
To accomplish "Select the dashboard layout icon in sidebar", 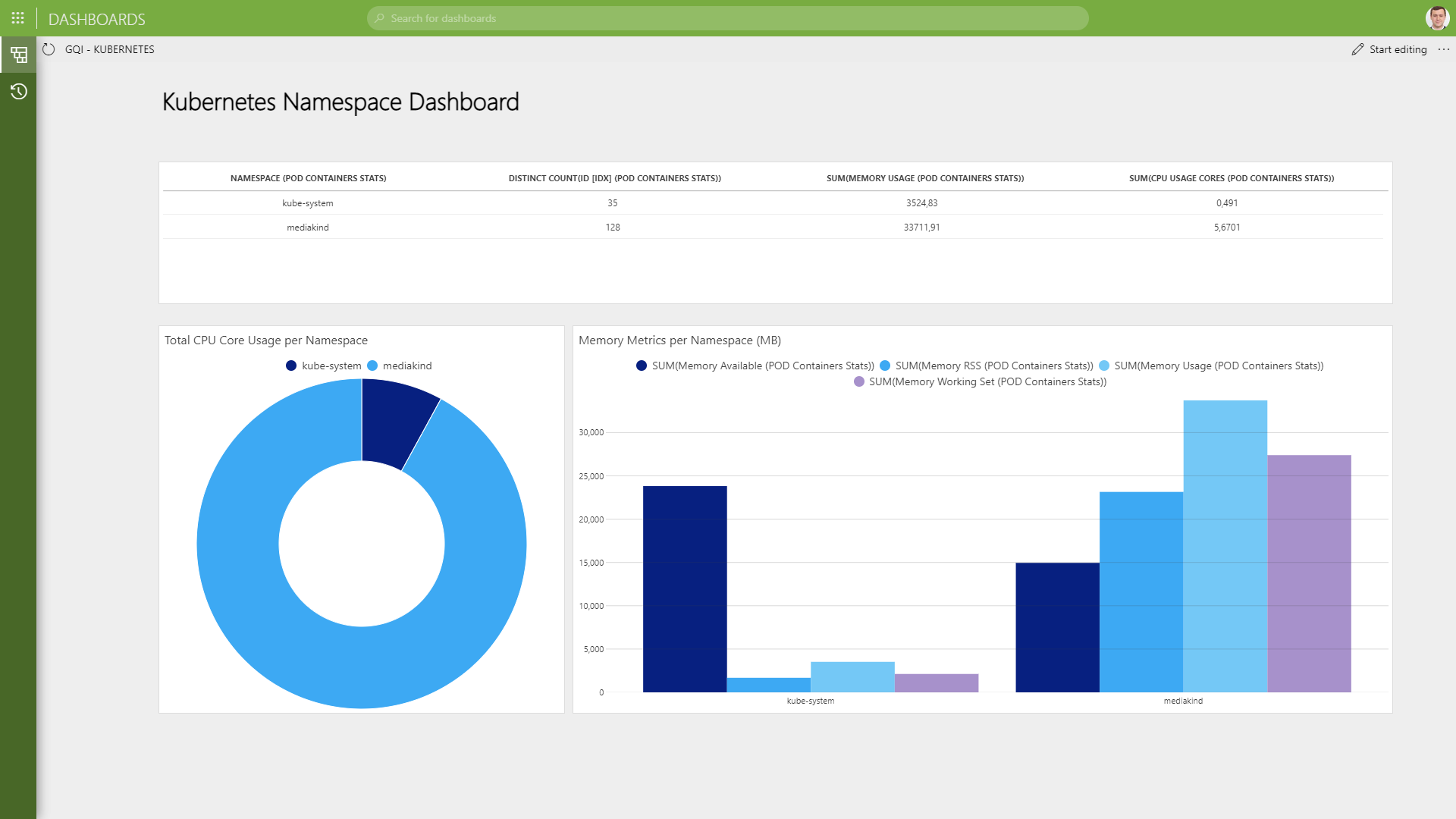I will point(18,55).
